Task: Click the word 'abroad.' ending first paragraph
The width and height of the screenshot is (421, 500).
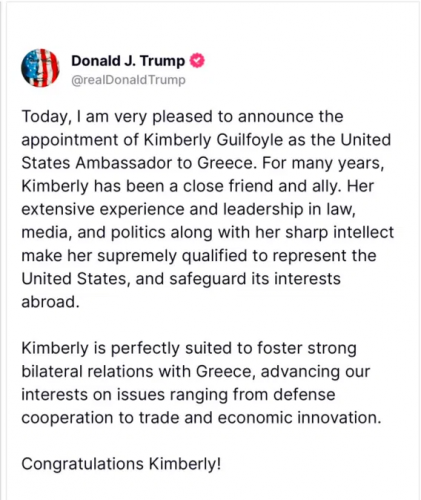Action: point(51,302)
